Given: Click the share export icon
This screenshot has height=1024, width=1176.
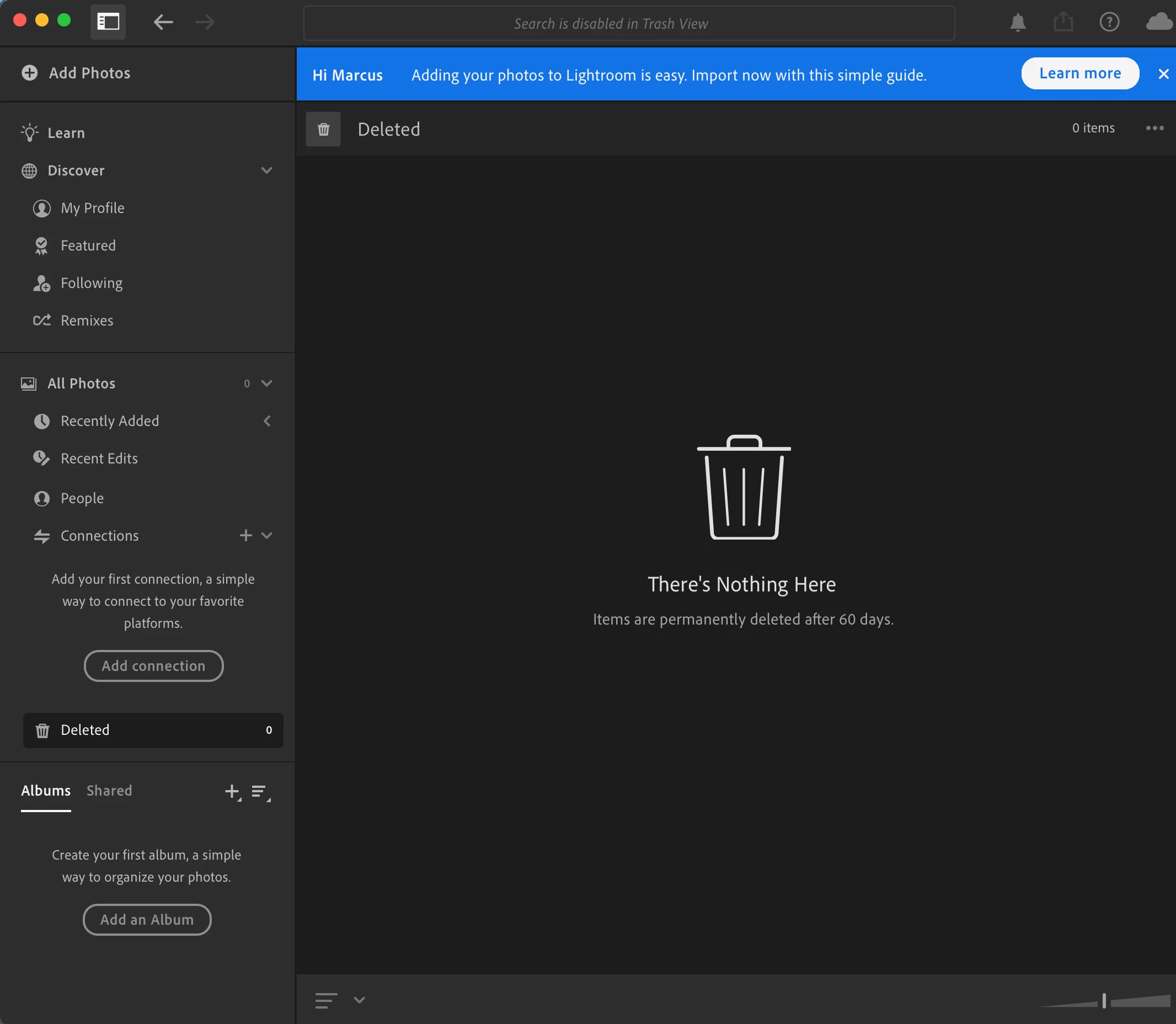Looking at the screenshot, I should (1062, 23).
